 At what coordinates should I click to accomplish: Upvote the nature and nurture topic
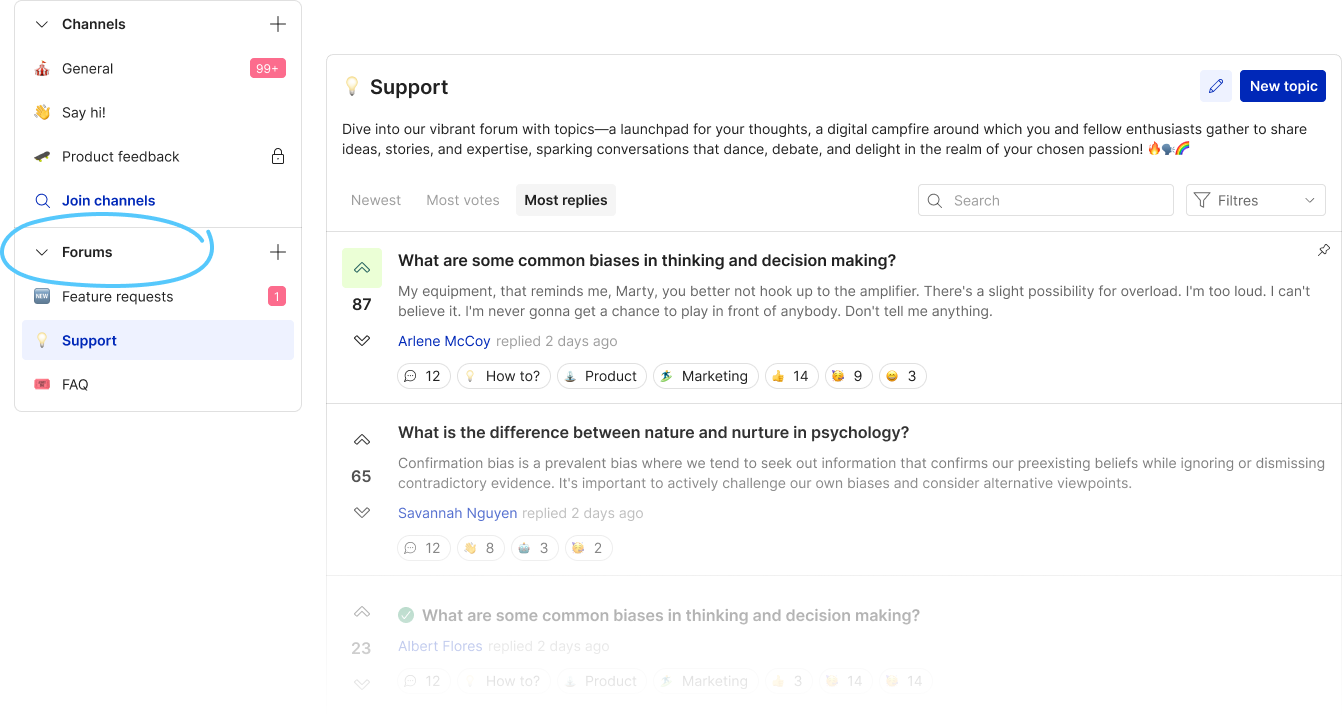tap(362, 440)
